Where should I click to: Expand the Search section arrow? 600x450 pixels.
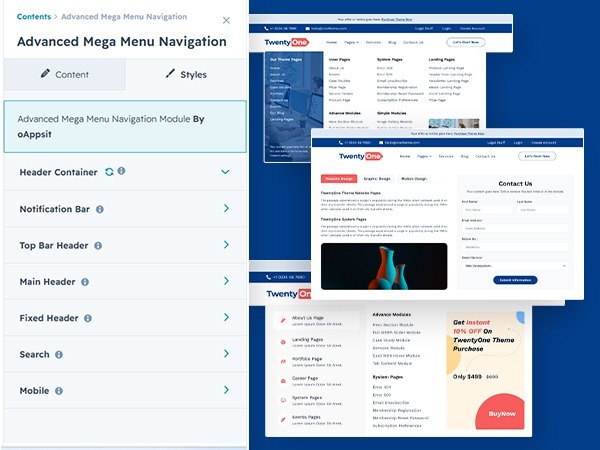[226, 354]
